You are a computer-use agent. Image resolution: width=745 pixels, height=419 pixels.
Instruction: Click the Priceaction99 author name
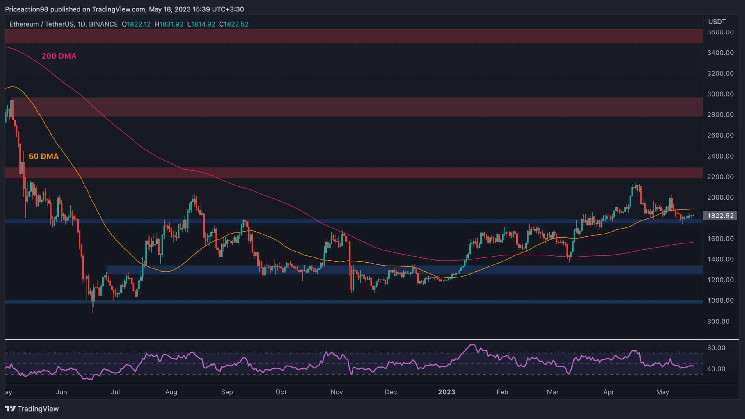(26, 7)
